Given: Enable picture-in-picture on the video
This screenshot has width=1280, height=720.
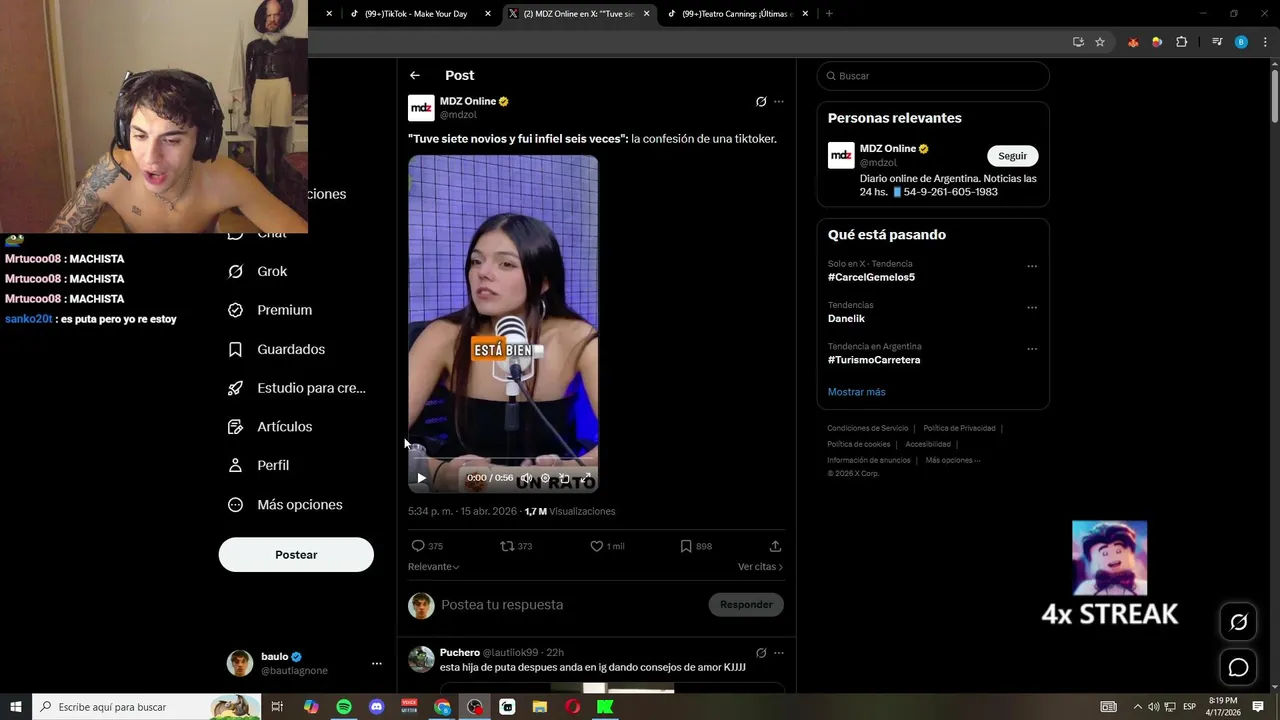Looking at the screenshot, I should [x=565, y=478].
